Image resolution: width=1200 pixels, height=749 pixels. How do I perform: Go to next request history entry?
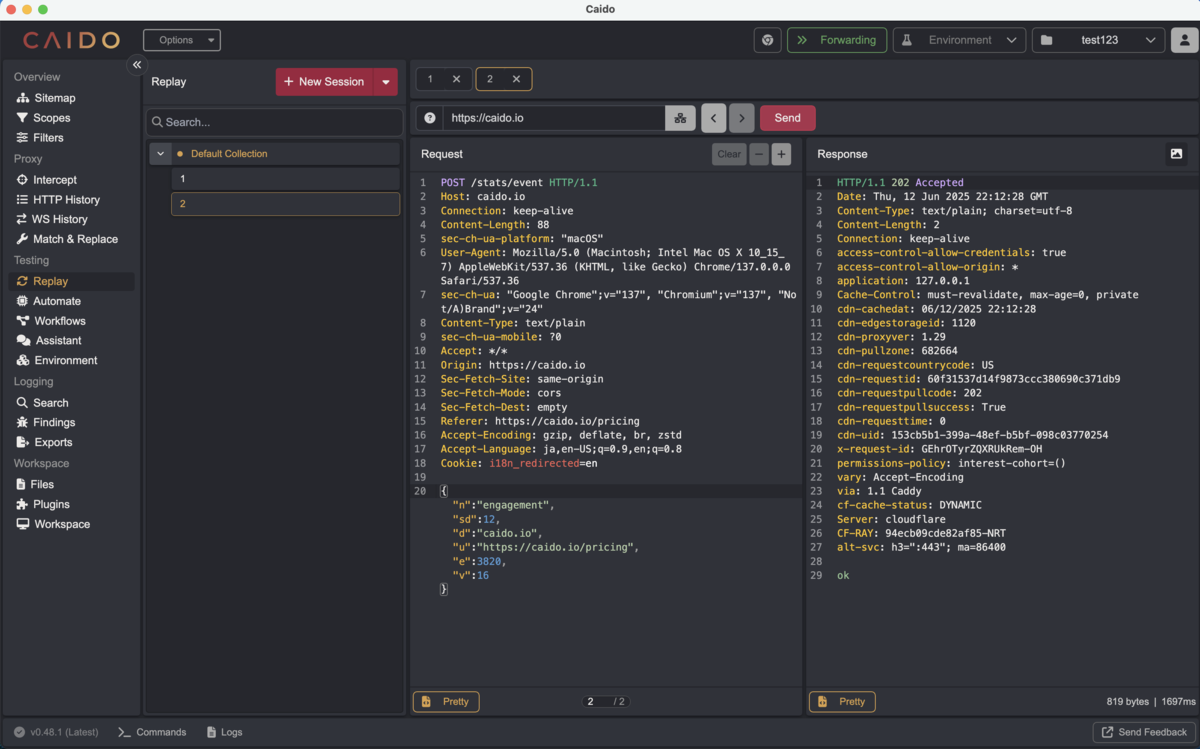[x=741, y=118]
